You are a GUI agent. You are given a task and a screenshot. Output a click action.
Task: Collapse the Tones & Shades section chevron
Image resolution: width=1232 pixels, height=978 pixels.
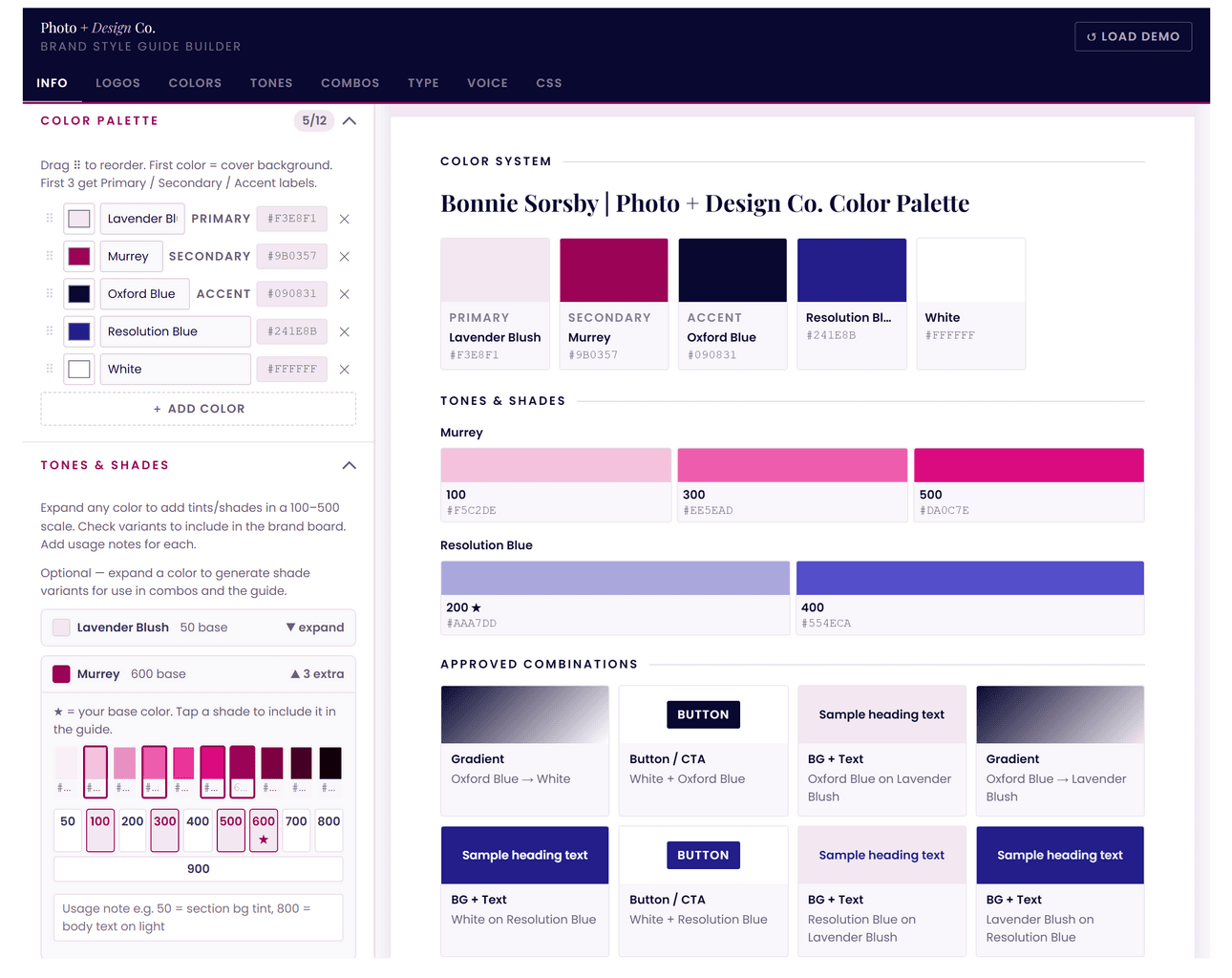pyautogui.click(x=350, y=465)
